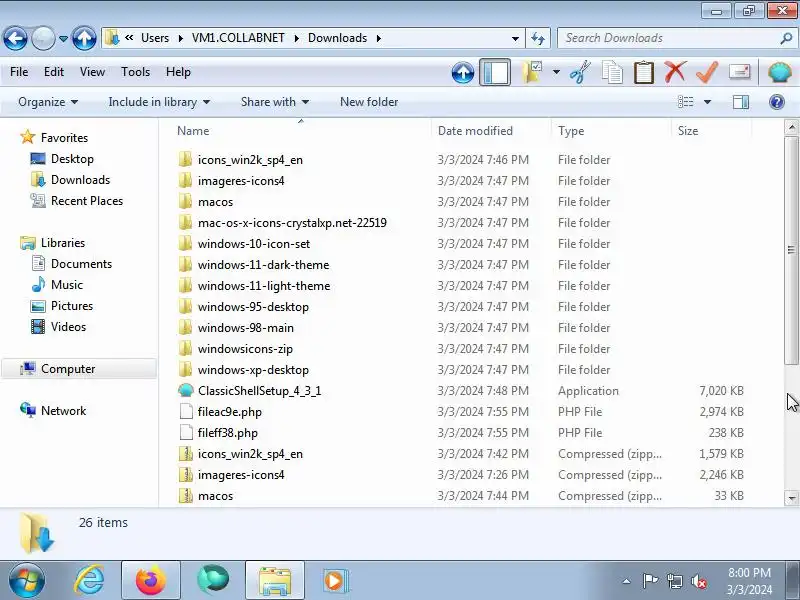Open the View menu

[92, 72]
